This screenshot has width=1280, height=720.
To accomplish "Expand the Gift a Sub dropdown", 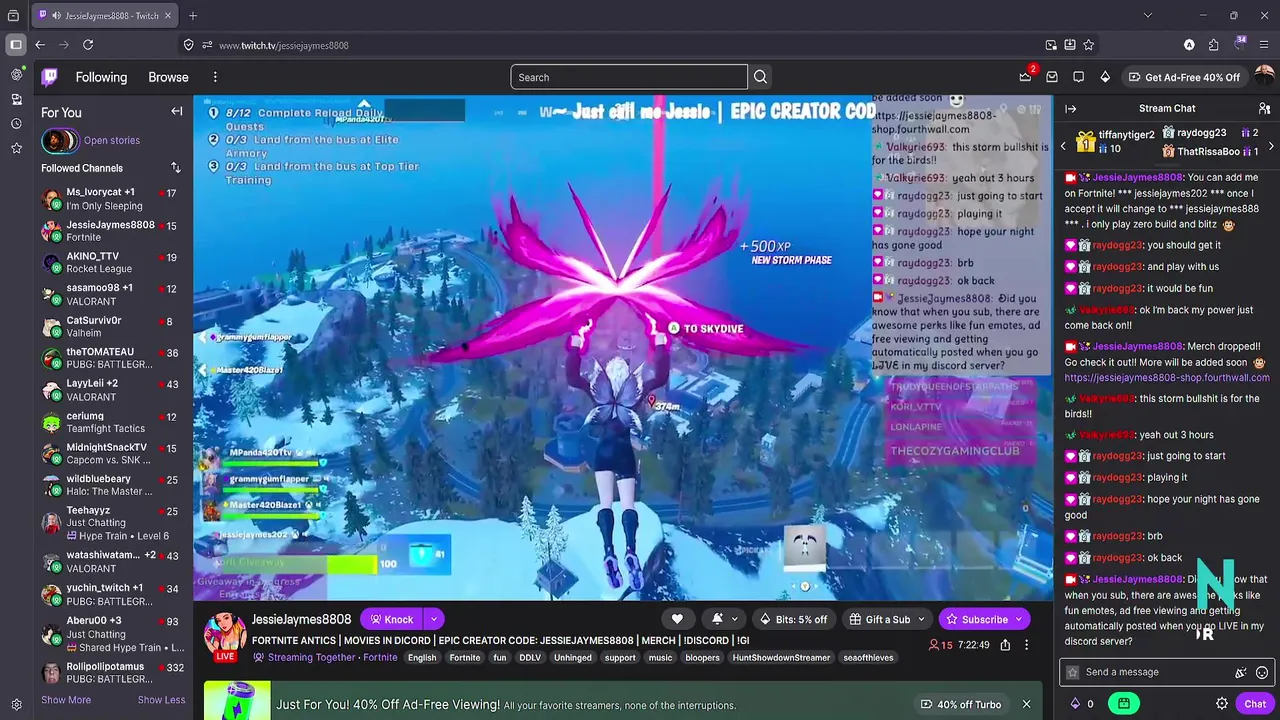I will point(922,619).
